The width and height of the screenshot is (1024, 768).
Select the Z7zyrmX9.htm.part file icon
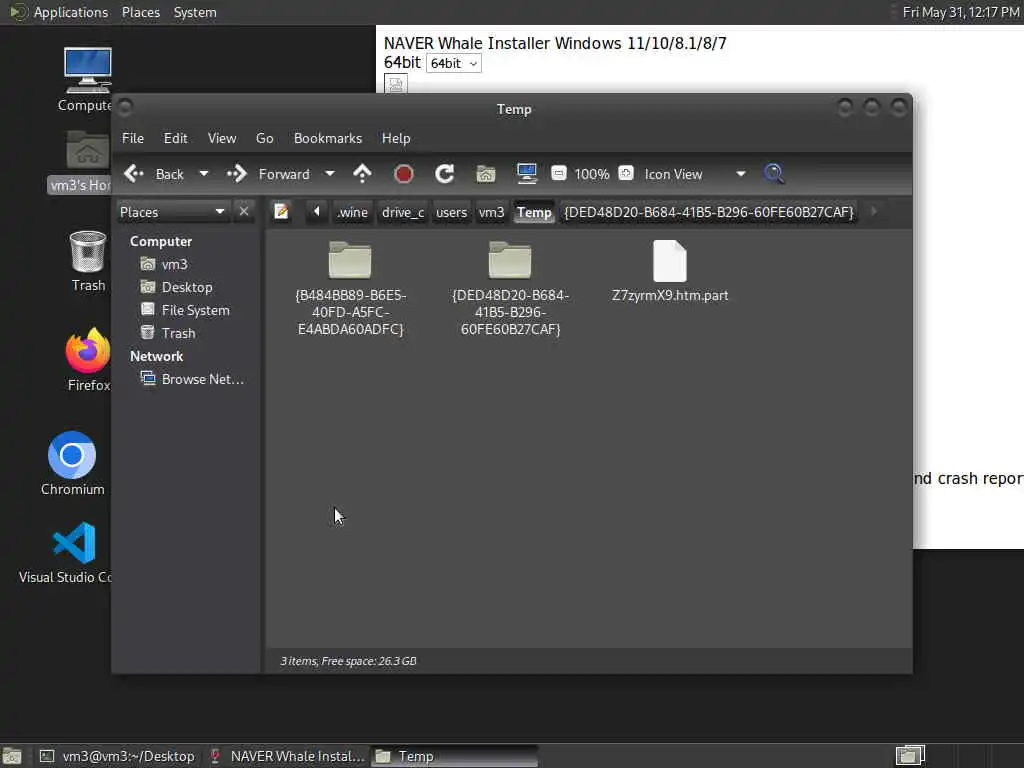[x=669, y=261]
